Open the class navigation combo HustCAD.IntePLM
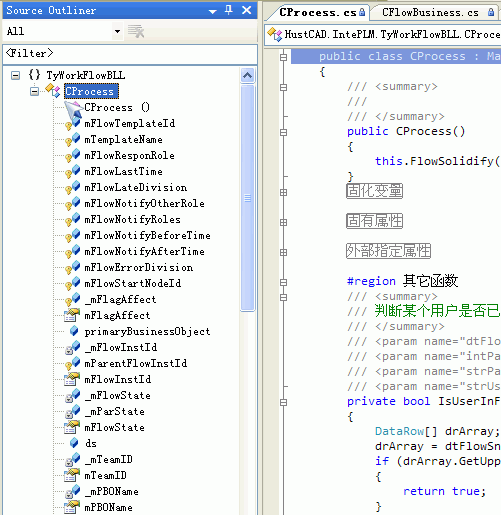This screenshot has height=515, width=501. pos(383,34)
